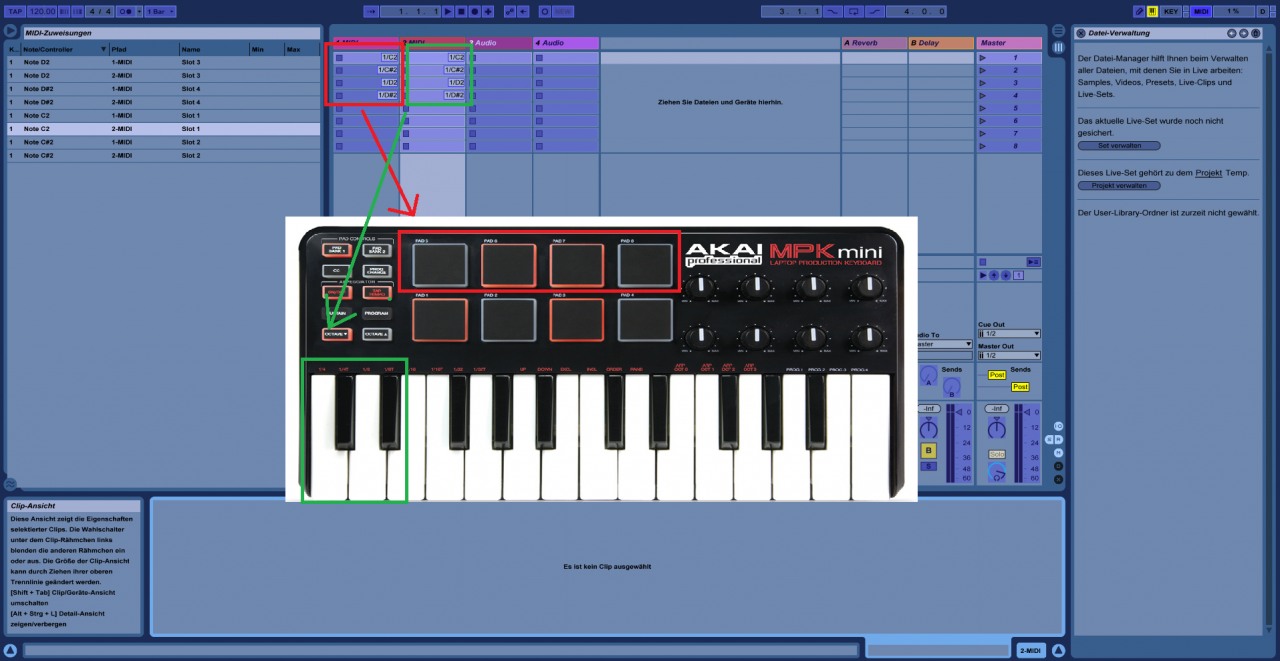Viewport: 1280px width, 661px height.
Task: Select the A Reverb return header
Action: (x=874, y=43)
